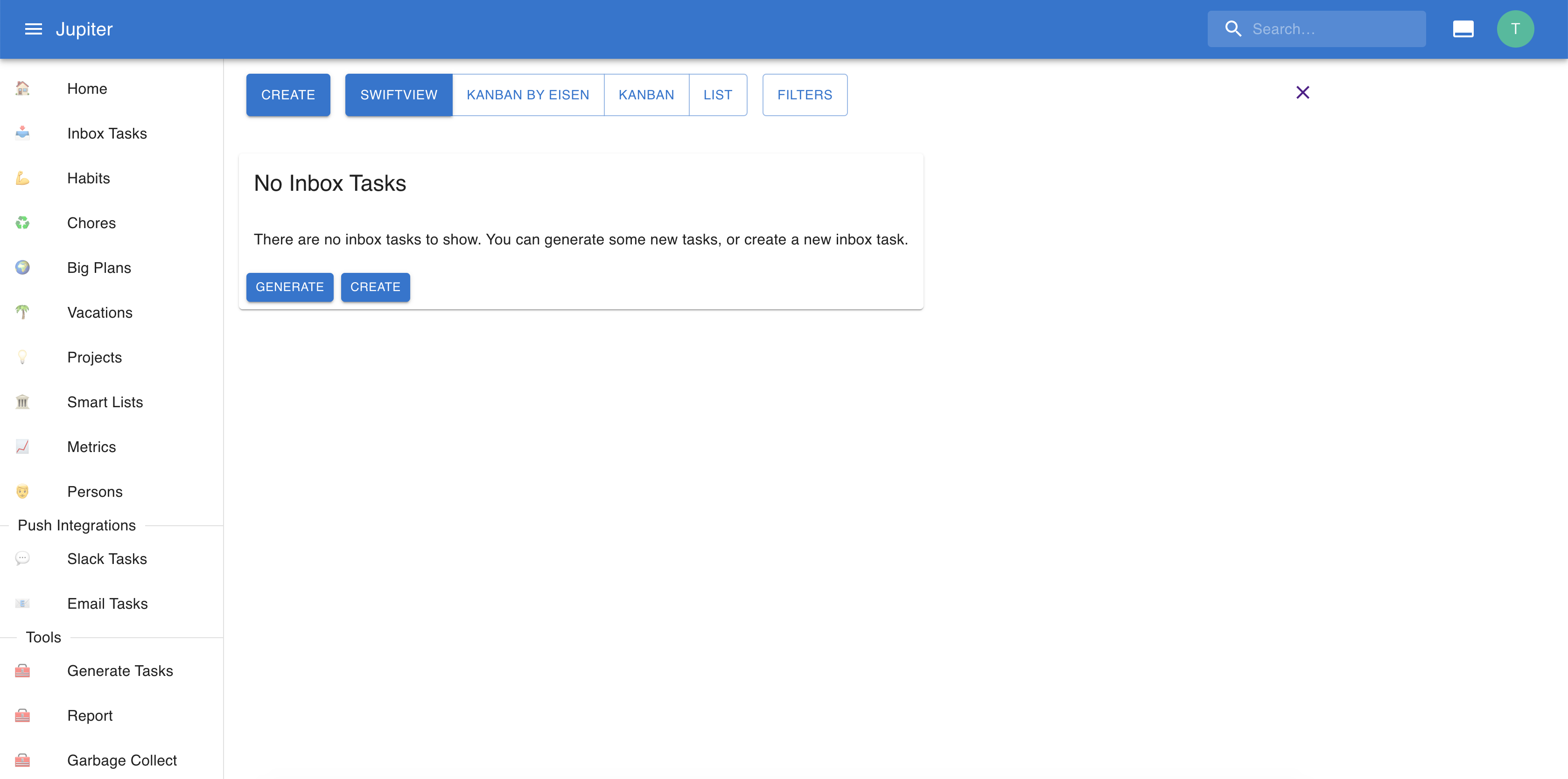
Task: Switch to the List view
Action: pyautogui.click(x=718, y=95)
